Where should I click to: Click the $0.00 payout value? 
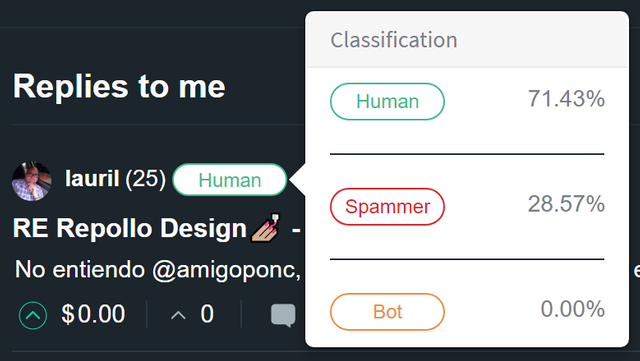(x=93, y=314)
